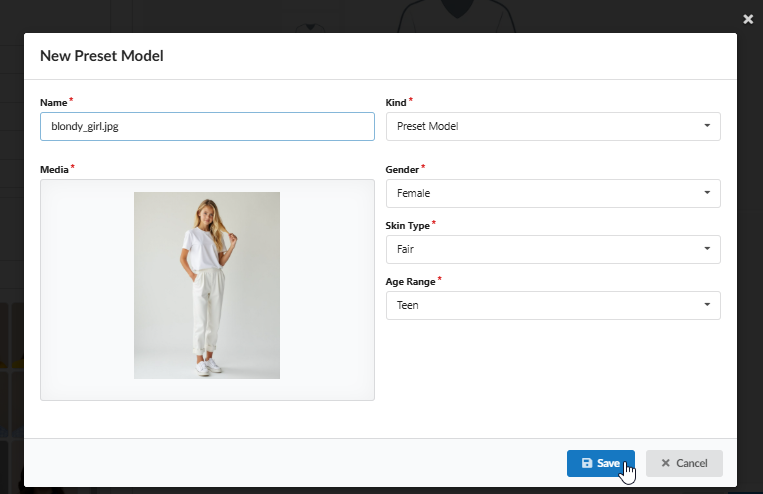
Task: Click the 'New Preset Model' dialog title
Action: click(102, 56)
